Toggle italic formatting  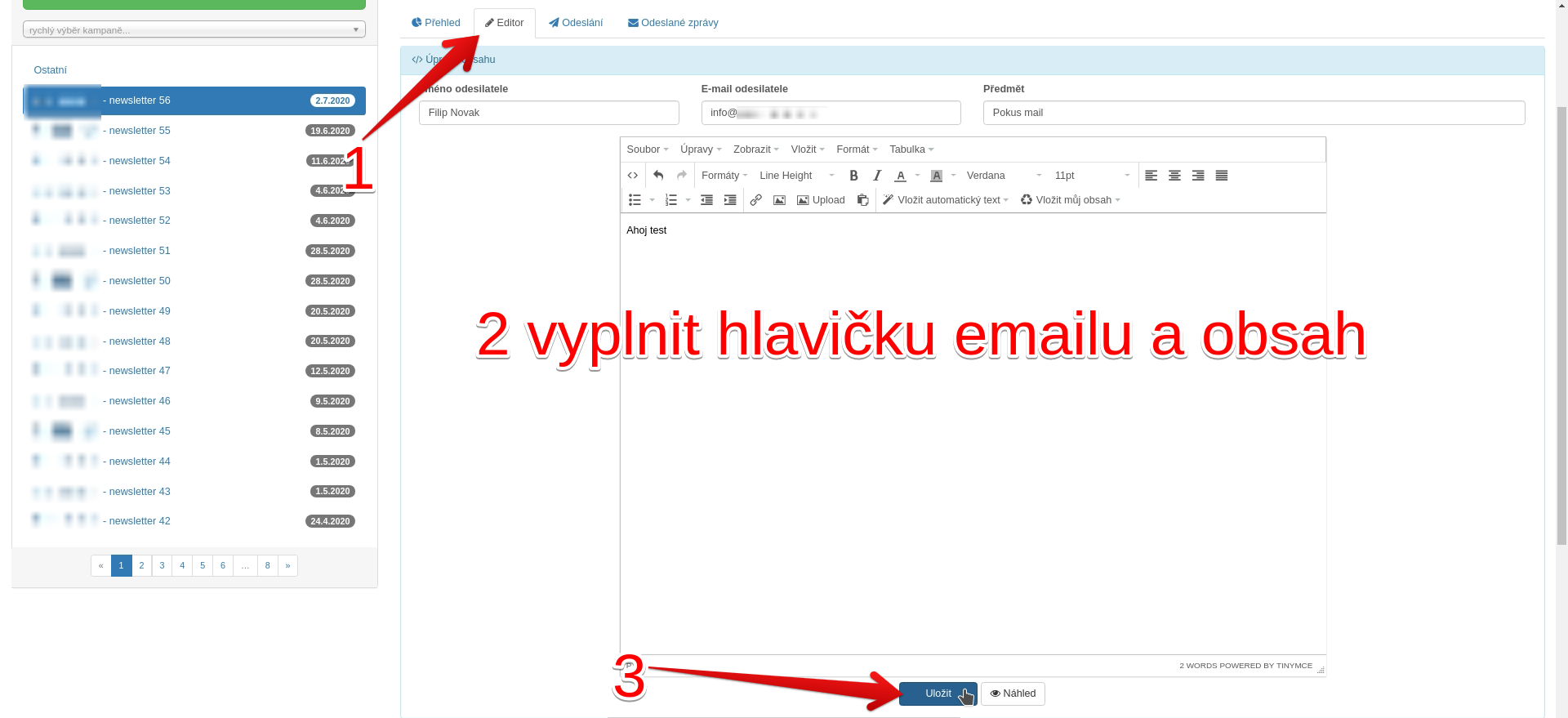(x=877, y=176)
